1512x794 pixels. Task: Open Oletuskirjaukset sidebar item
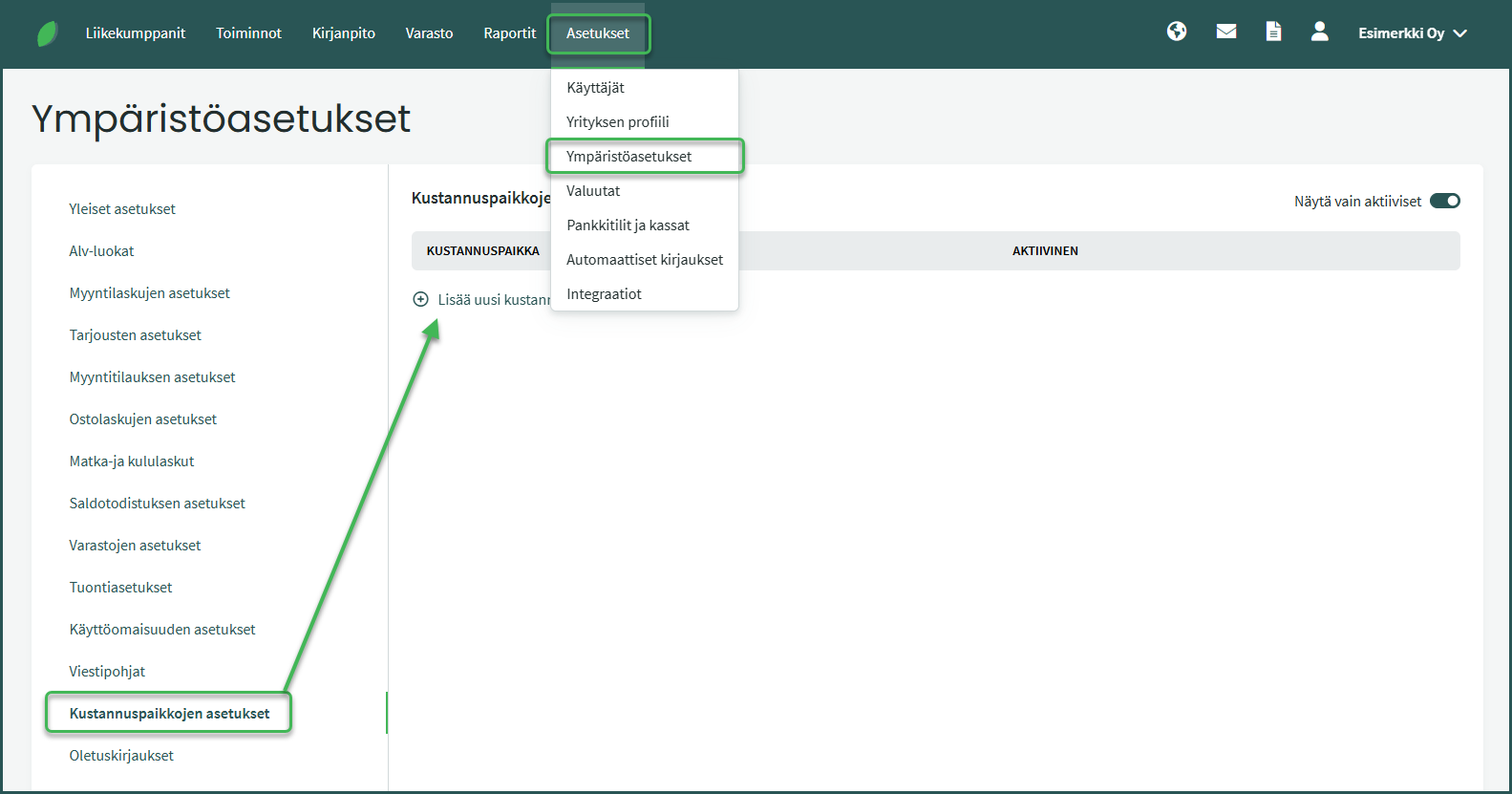121,755
